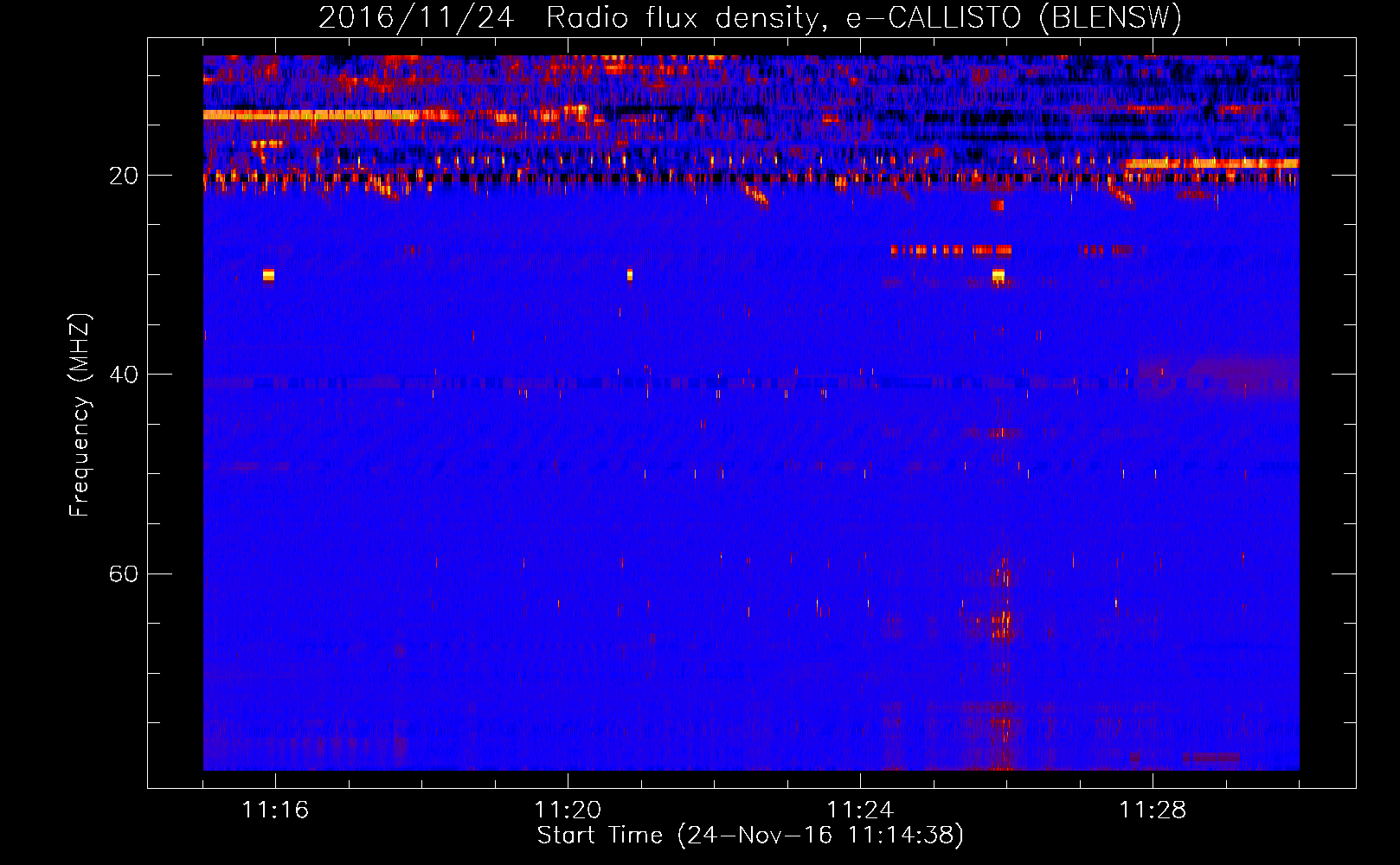Click the 11:20 time tick label
1400x865 pixels.
[568, 811]
